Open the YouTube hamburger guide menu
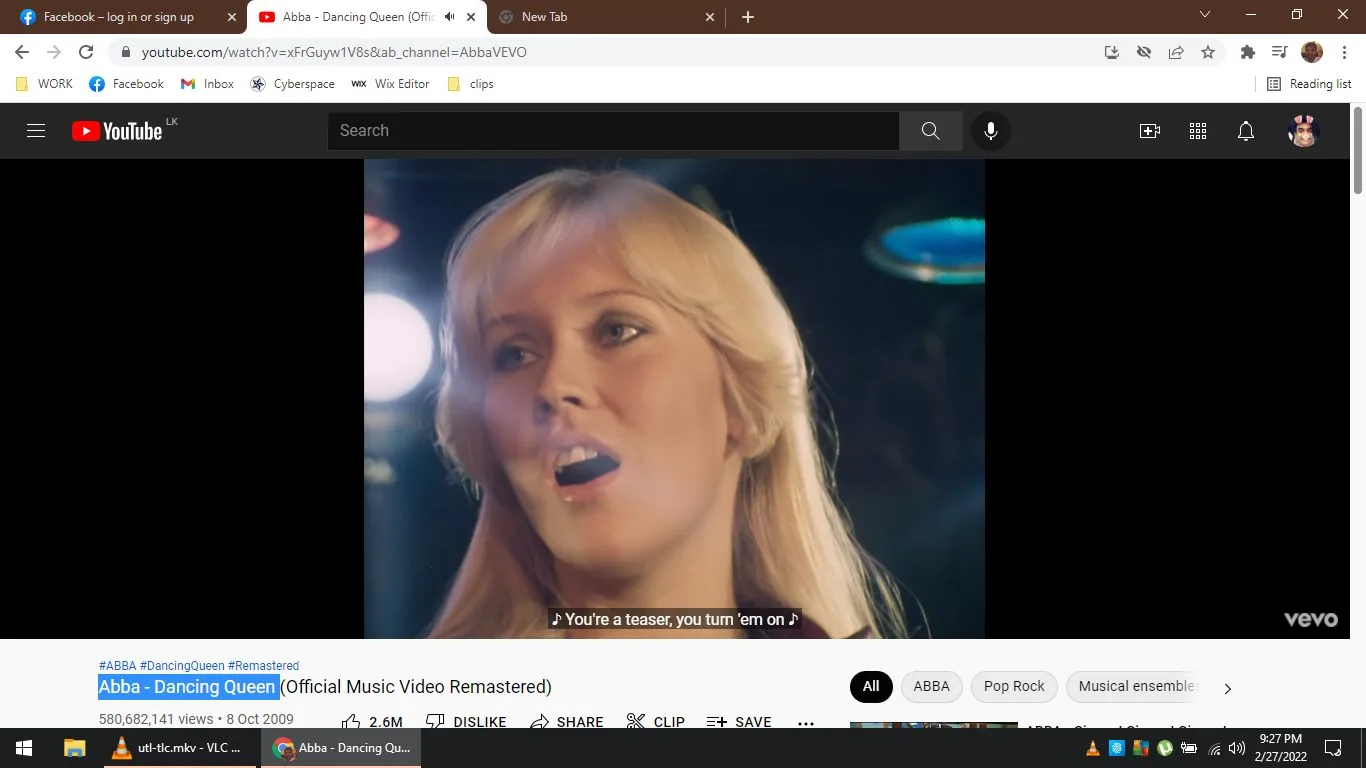1366x768 pixels. [x=35, y=130]
